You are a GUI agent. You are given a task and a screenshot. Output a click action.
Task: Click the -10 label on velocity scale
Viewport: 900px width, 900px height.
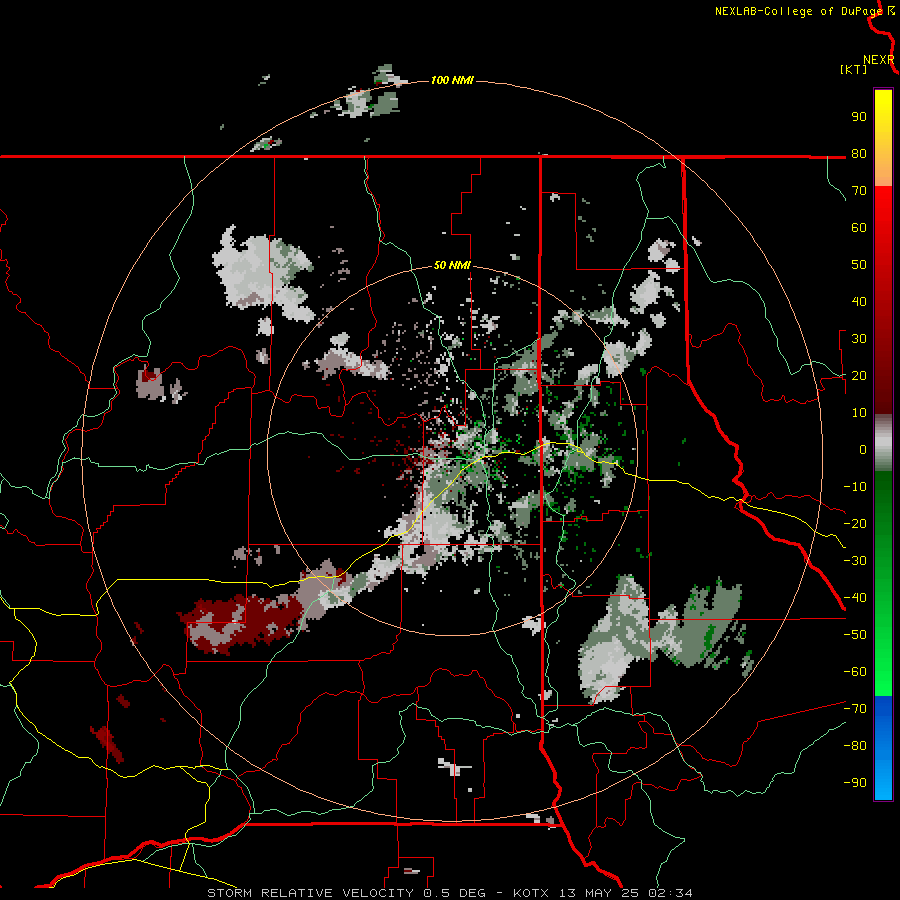click(855, 487)
